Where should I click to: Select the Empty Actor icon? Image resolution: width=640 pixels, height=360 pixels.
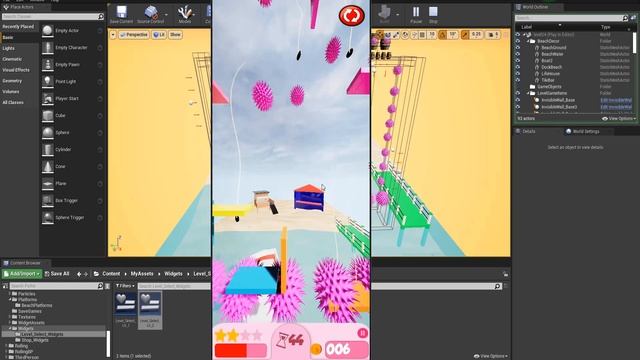[48, 31]
